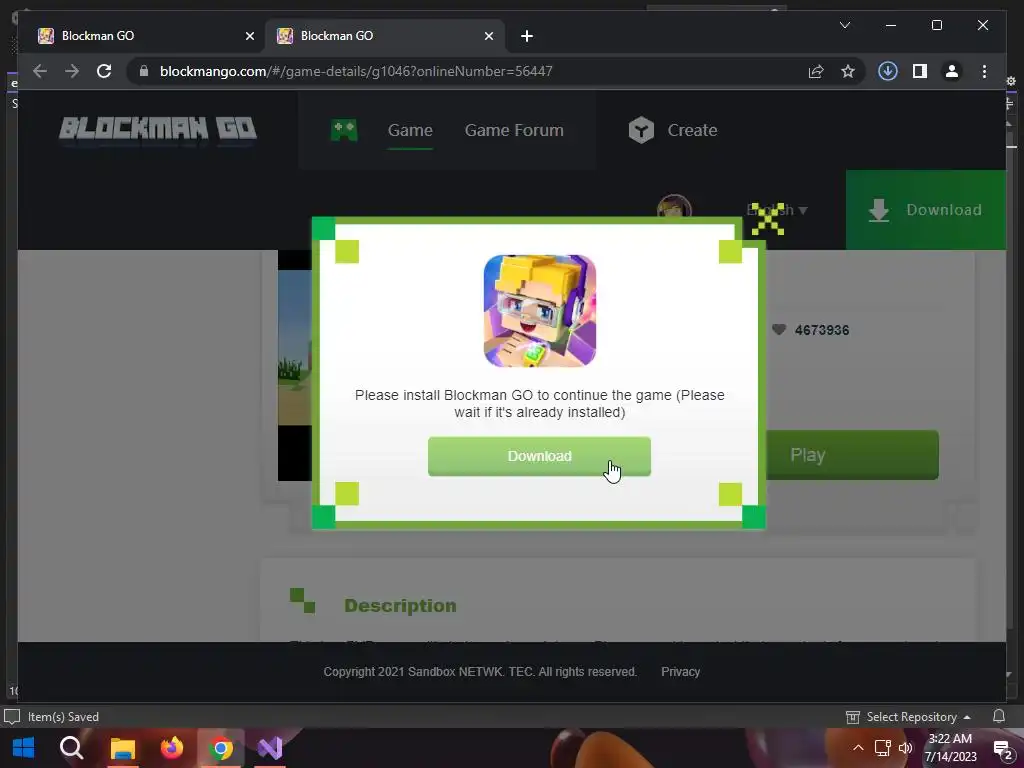Open the Windows action center notifications

coord(1003,749)
